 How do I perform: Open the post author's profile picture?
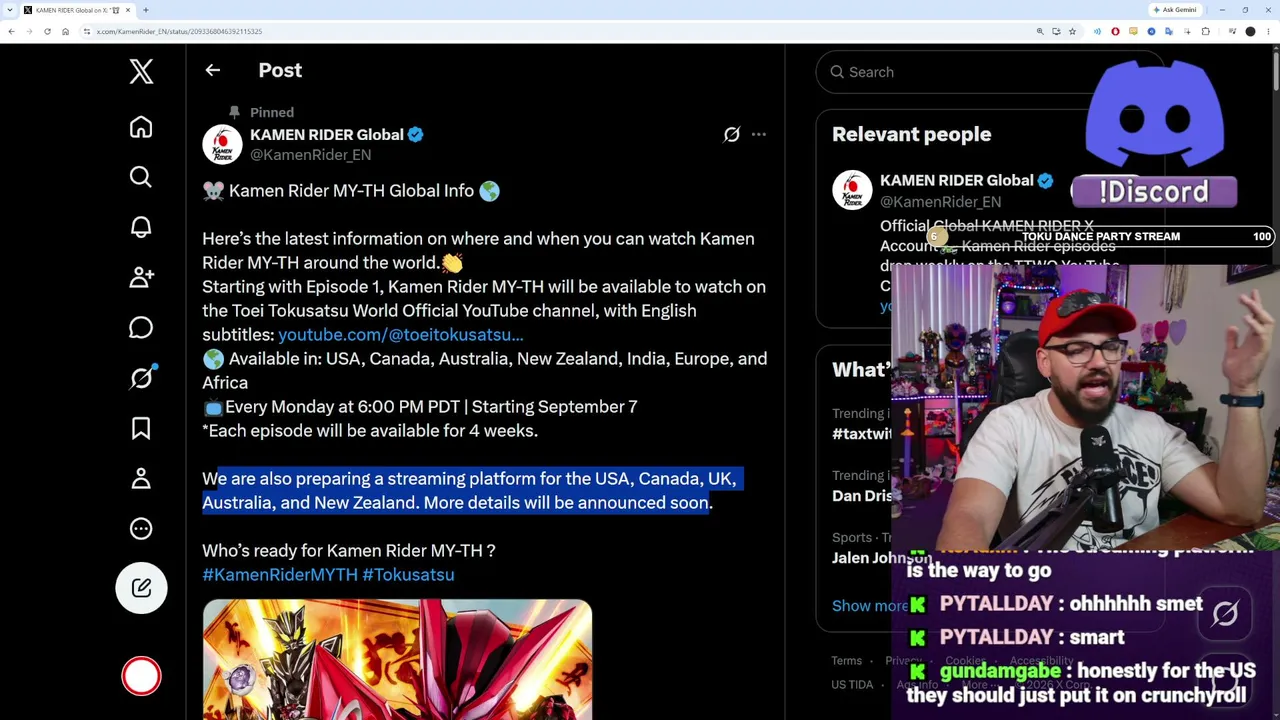(x=222, y=144)
